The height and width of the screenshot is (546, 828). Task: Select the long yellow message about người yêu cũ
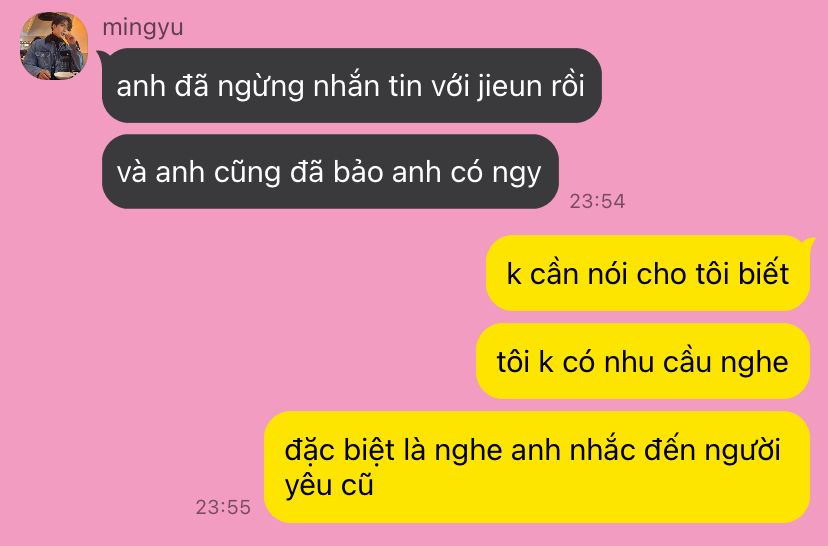pos(537,467)
